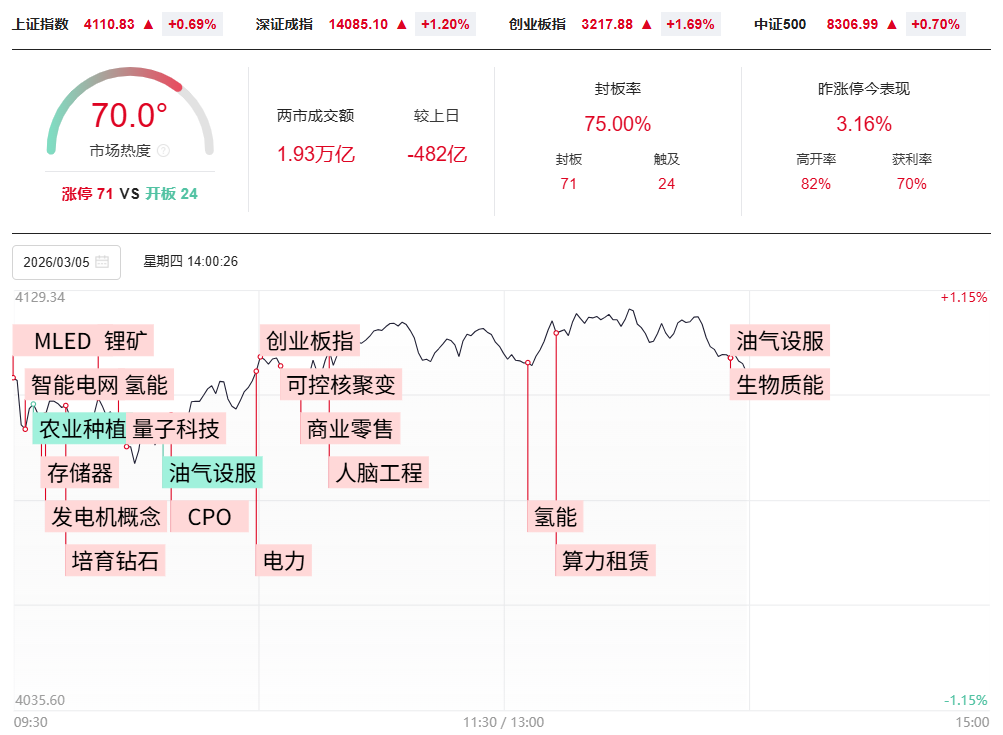Viewport: 1003px width, 735px height.
Task: Click the 开板 24 count
Action: [x=172, y=194]
